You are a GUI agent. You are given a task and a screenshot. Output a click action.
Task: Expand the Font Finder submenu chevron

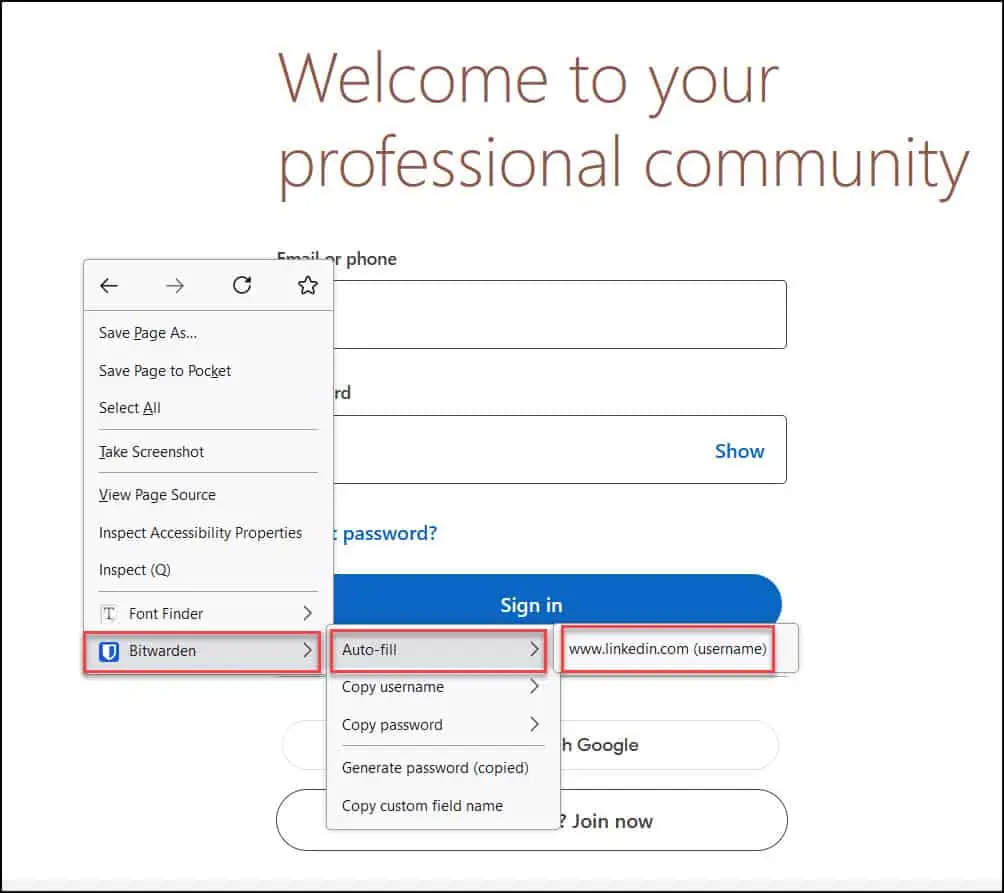(x=307, y=613)
